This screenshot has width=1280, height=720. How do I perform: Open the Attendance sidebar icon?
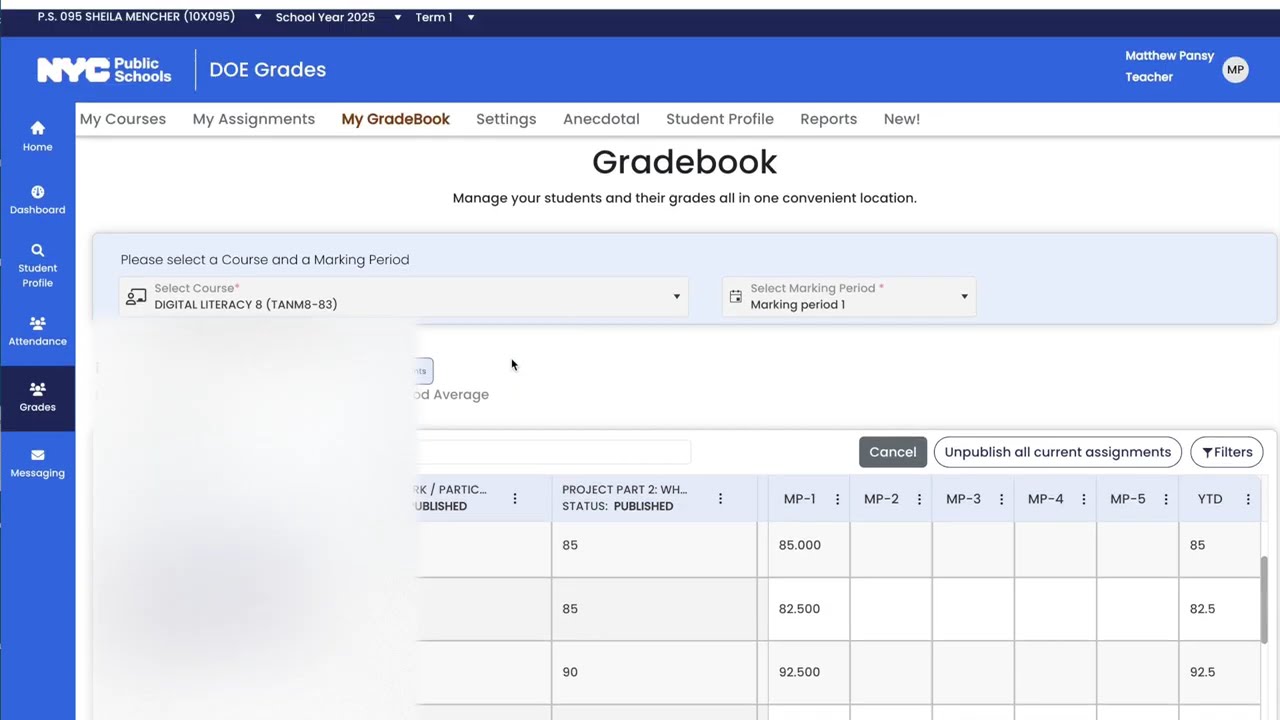pyautogui.click(x=37, y=331)
